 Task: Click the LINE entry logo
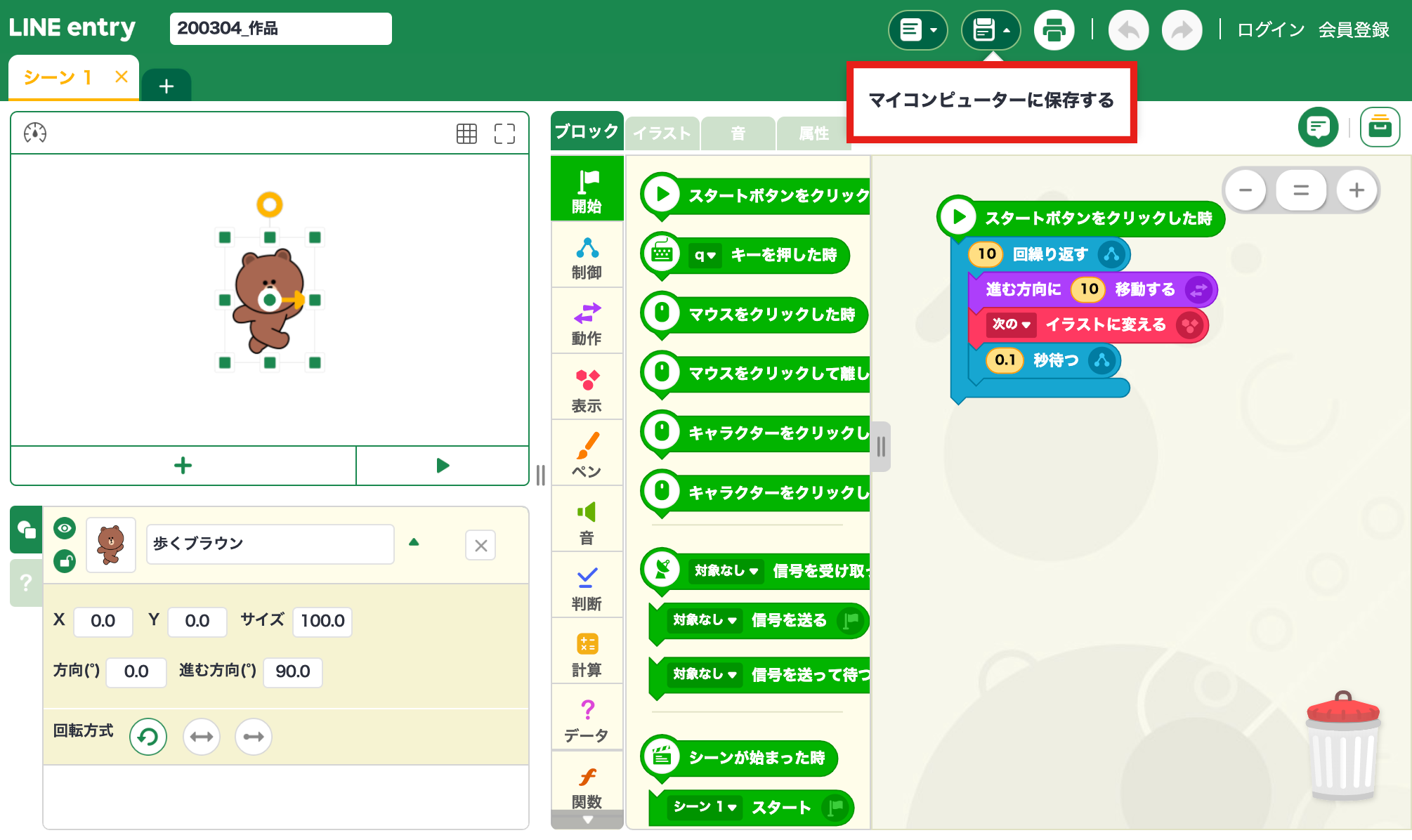pos(72,28)
